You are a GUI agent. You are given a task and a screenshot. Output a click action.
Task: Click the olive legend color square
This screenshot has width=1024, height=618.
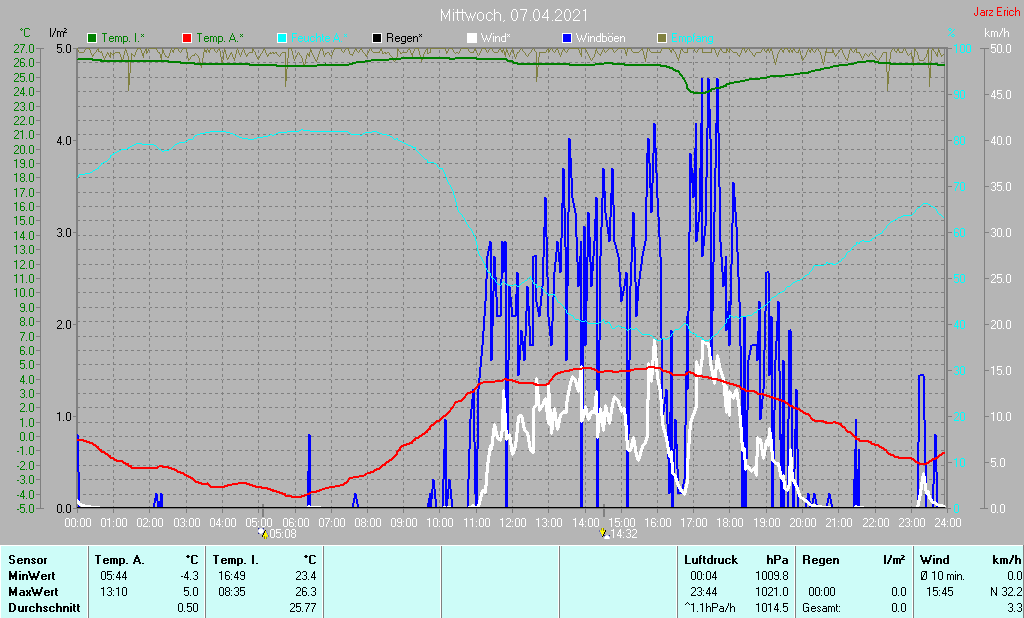[x=661, y=38]
